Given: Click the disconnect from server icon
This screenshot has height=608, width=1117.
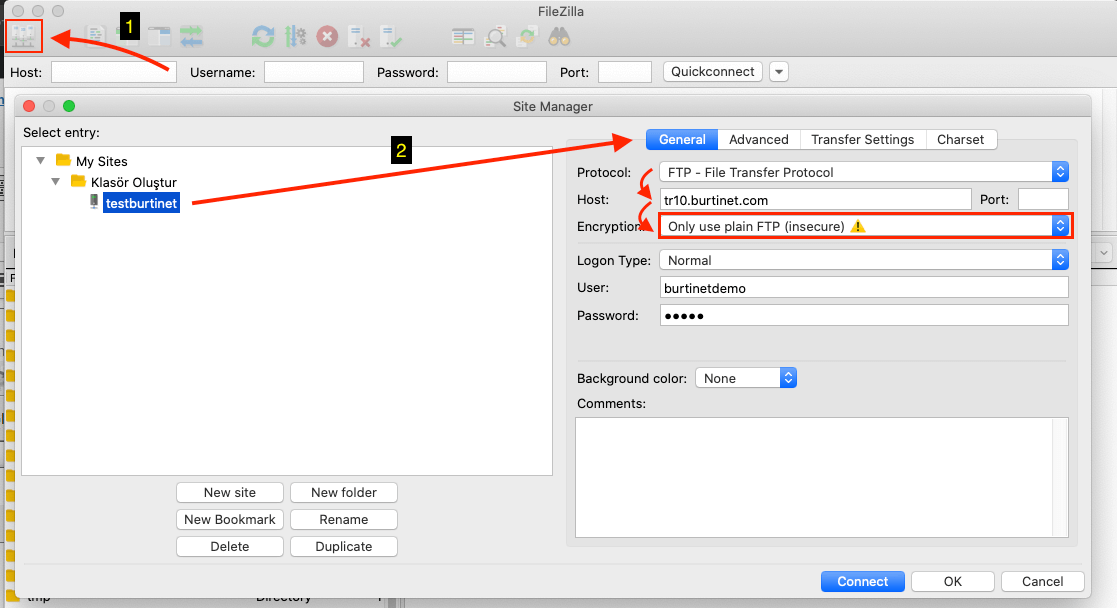Looking at the screenshot, I should (359, 37).
